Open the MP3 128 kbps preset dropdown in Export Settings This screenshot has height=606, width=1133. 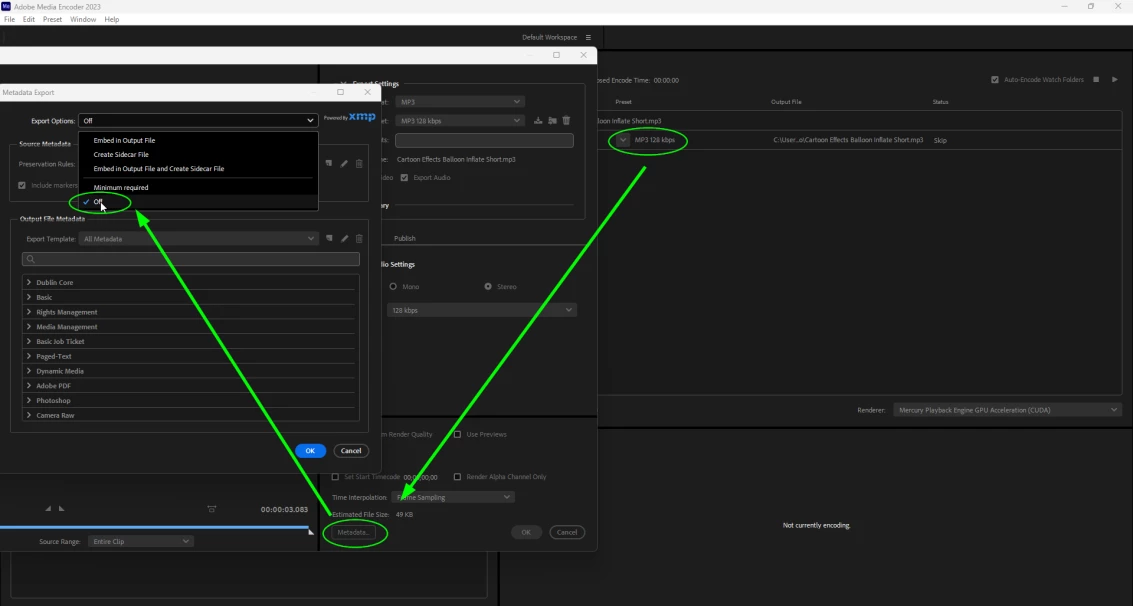coord(460,121)
